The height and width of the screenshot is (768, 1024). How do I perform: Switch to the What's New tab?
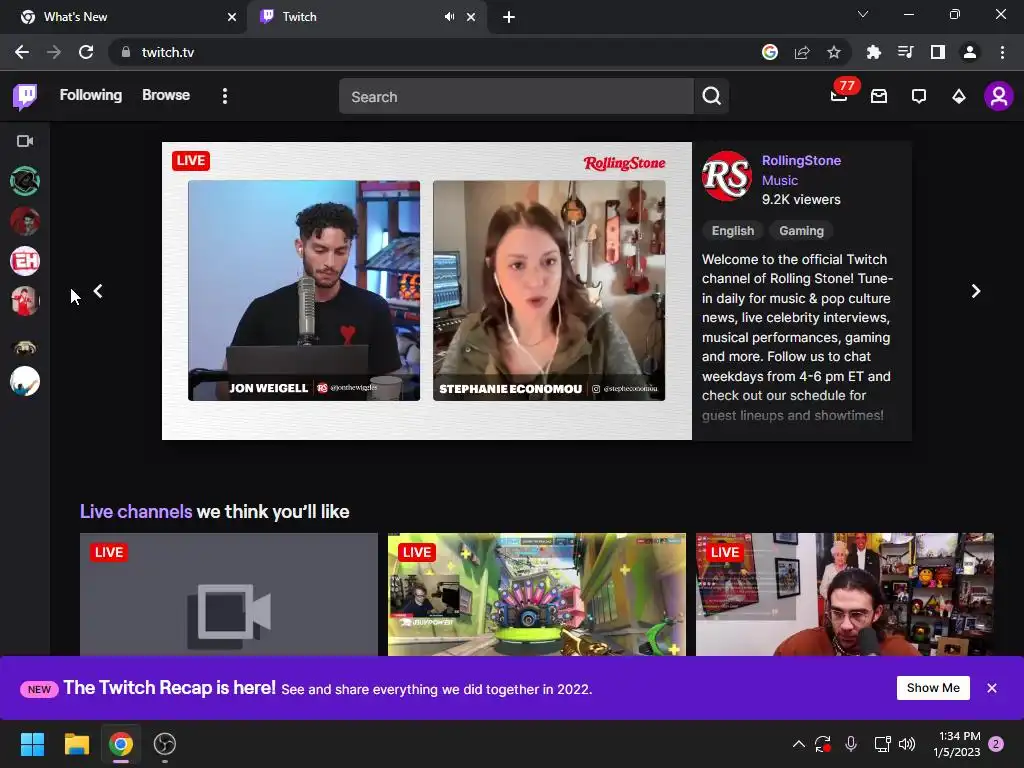pos(123,17)
